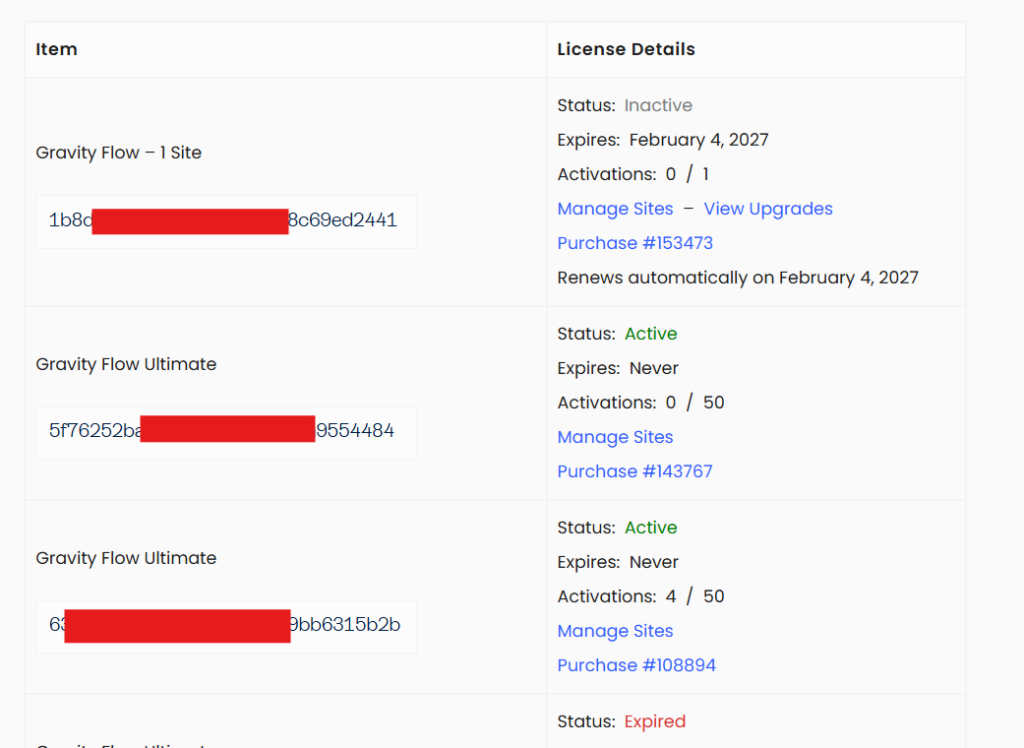Image resolution: width=1024 pixels, height=748 pixels.
Task: Click the "Activations: 4 / 50" text
Action: pos(640,596)
